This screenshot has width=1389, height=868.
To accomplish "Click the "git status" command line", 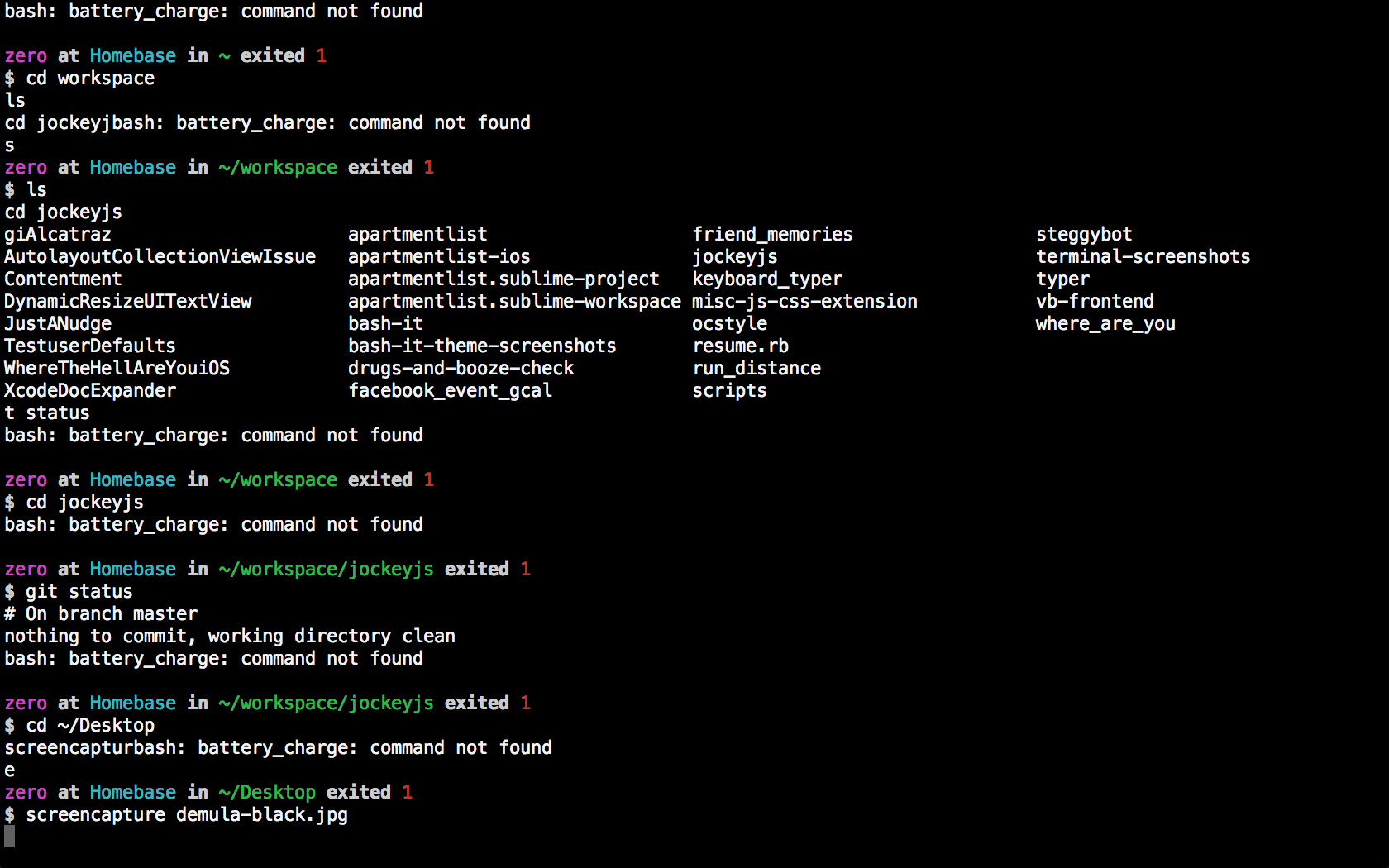I will point(79,592).
